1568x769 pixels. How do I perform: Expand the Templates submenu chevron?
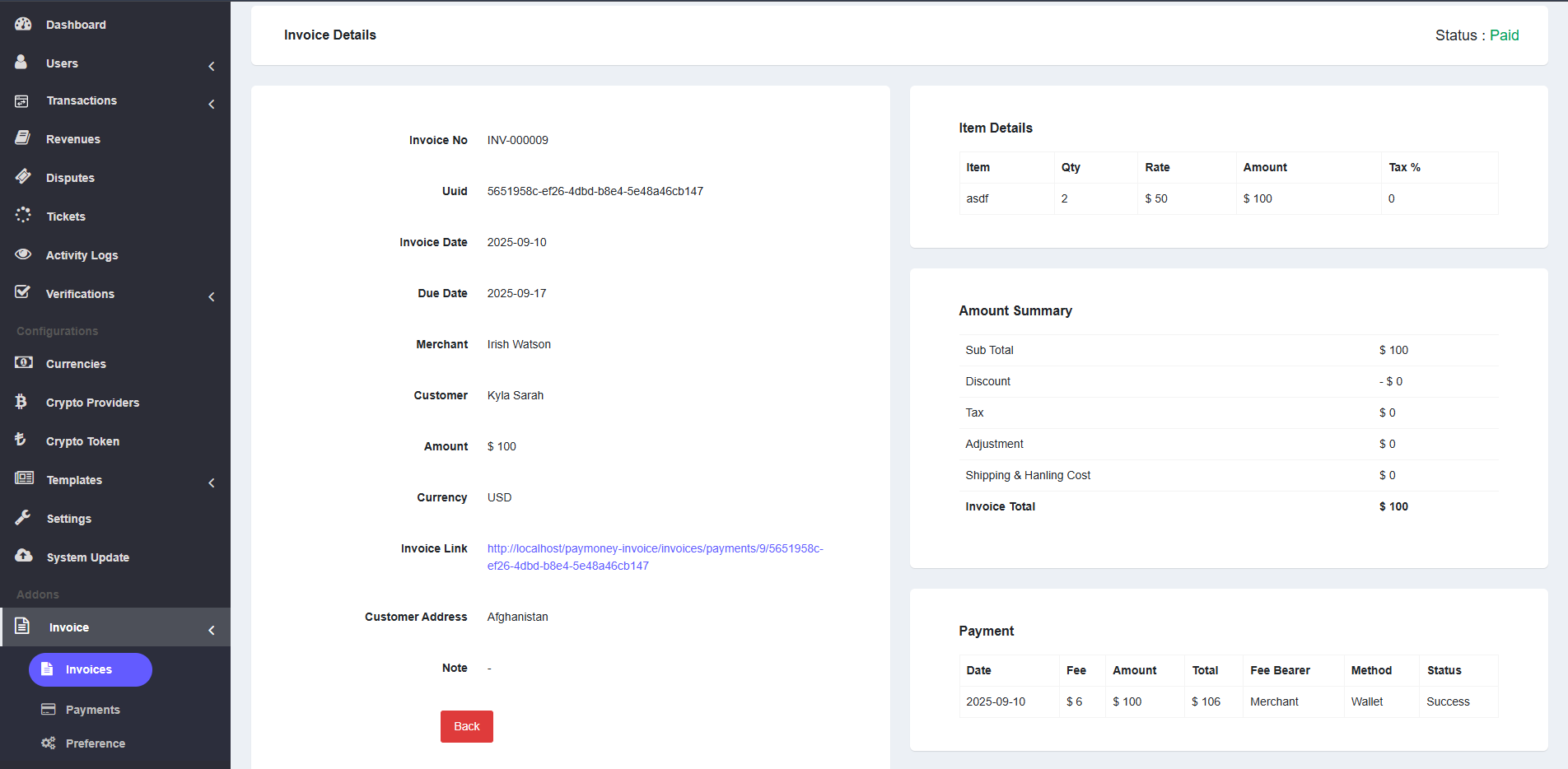pos(212,482)
